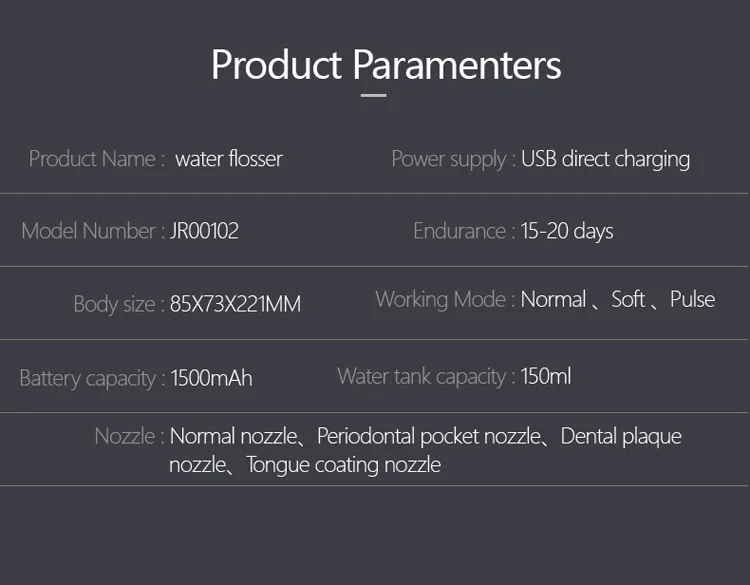Select the 15-20 days value
750x585 pixels.
coord(567,231)
